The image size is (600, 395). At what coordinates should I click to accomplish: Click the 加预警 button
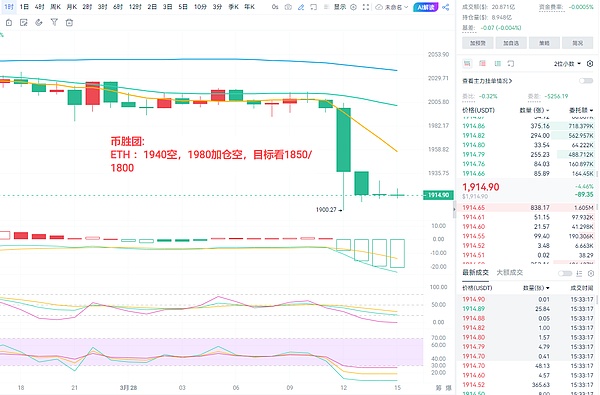(x=478, y=43)
